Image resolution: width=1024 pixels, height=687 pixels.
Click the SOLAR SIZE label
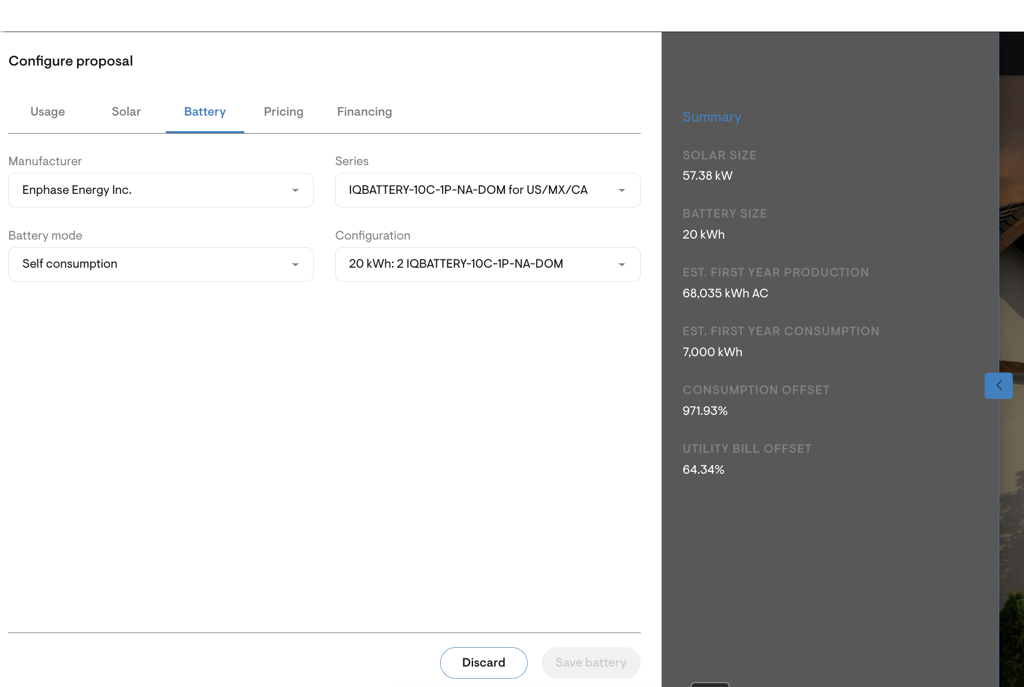[719, 155]
